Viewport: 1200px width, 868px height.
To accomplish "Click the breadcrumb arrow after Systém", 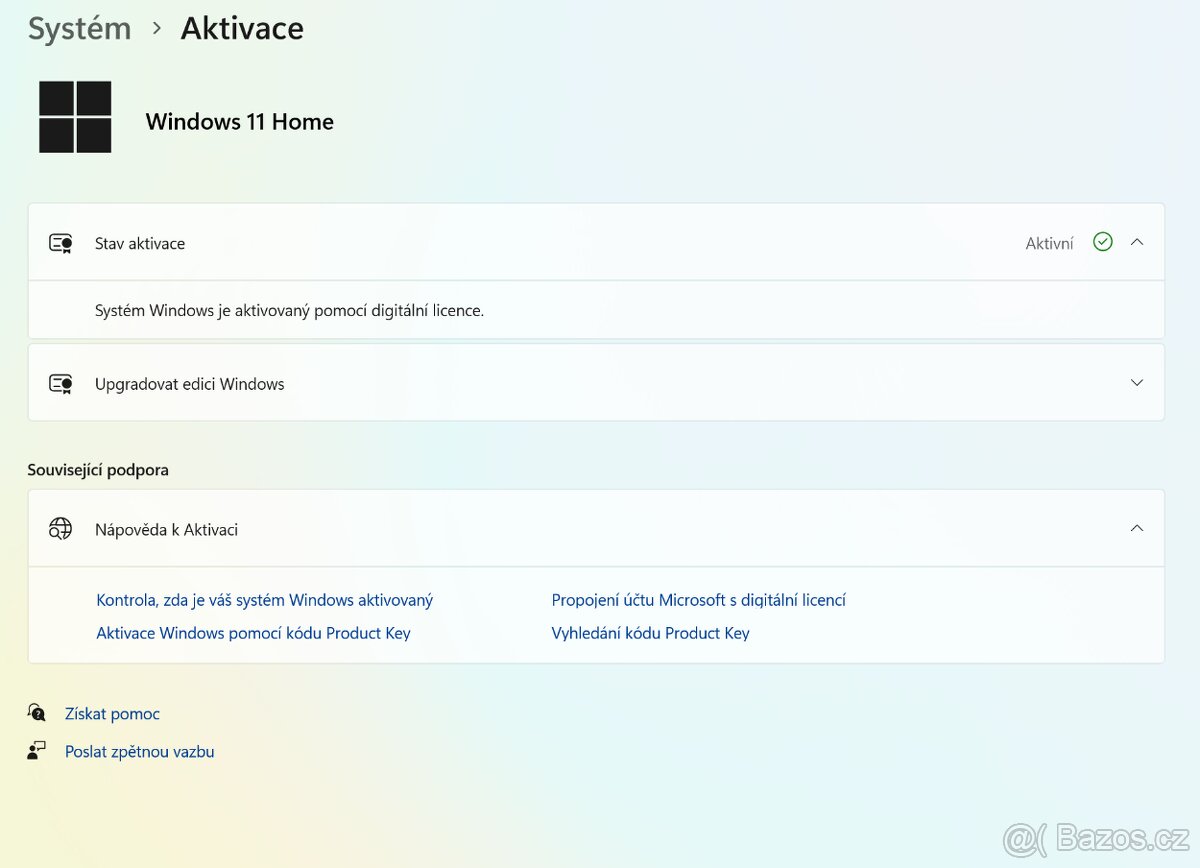I will coord(156,29).
